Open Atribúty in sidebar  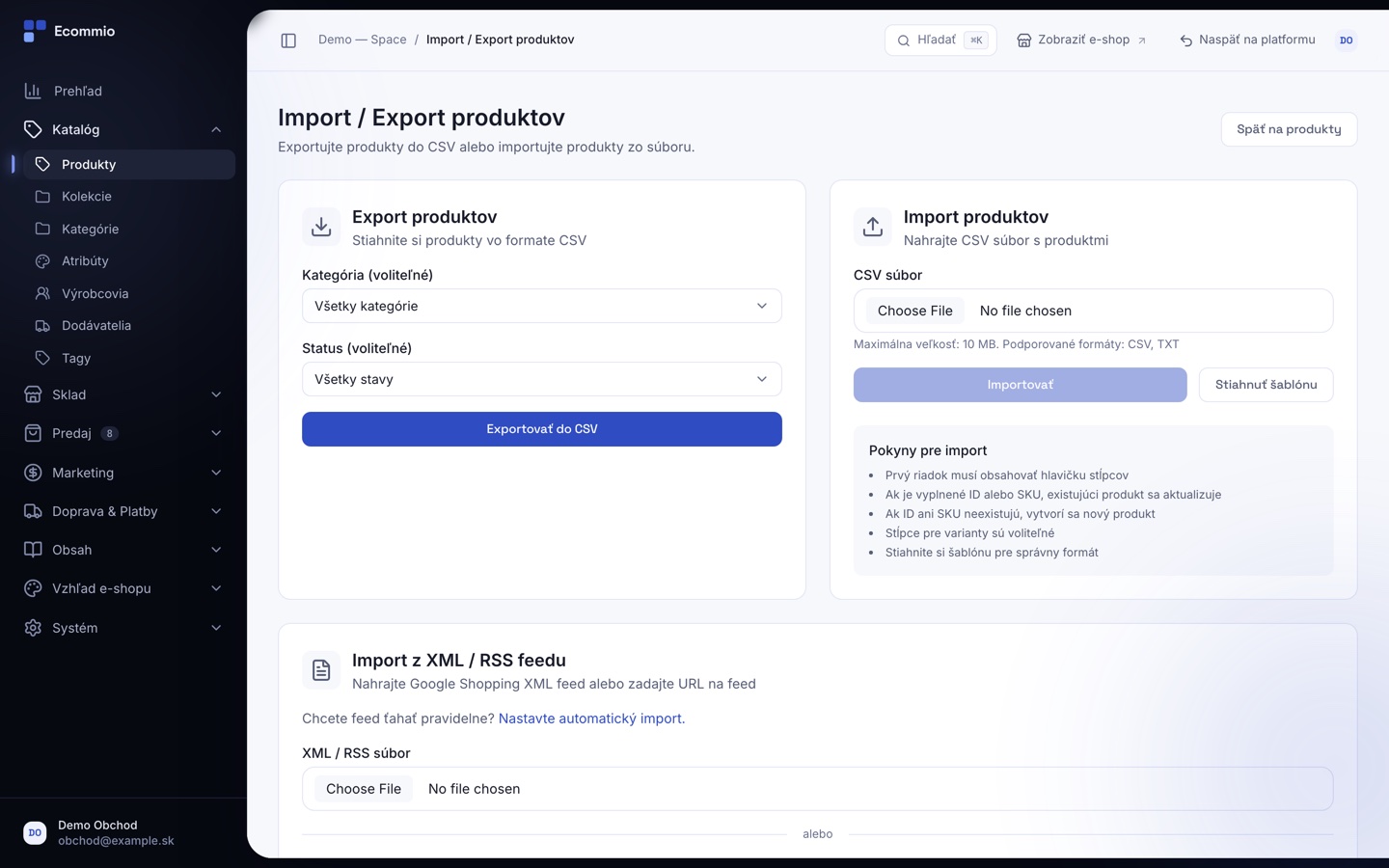129,260
